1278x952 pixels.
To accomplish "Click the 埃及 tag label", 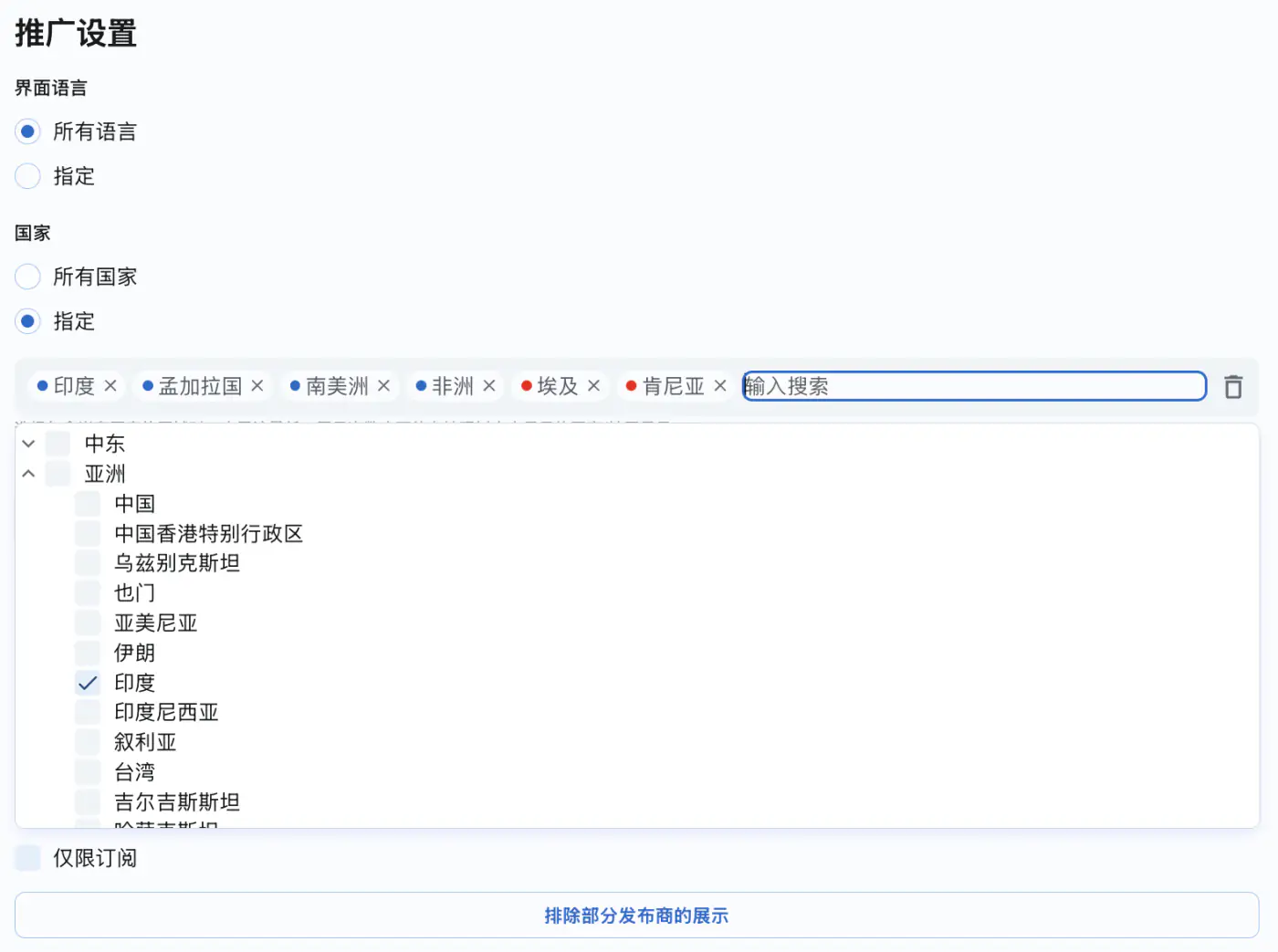I will pos(558,386).
